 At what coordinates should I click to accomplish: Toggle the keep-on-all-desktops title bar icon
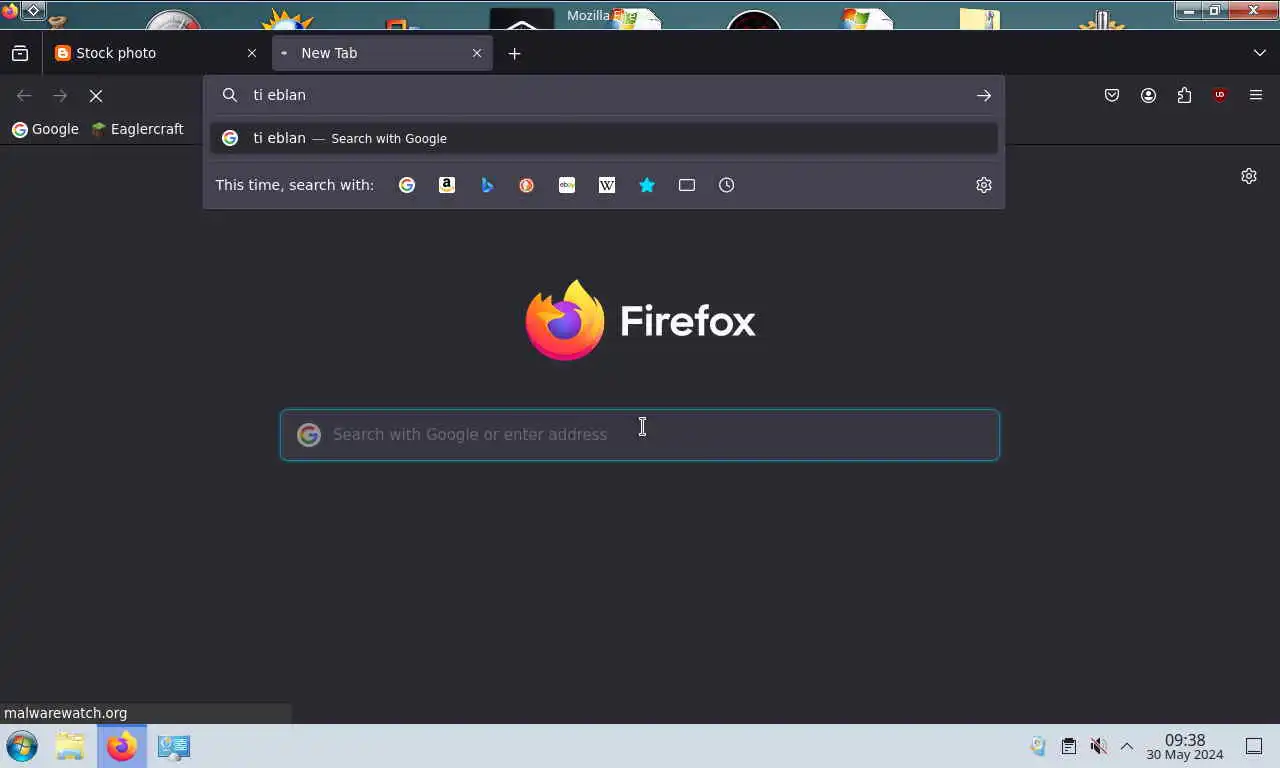tap(32, 11)
